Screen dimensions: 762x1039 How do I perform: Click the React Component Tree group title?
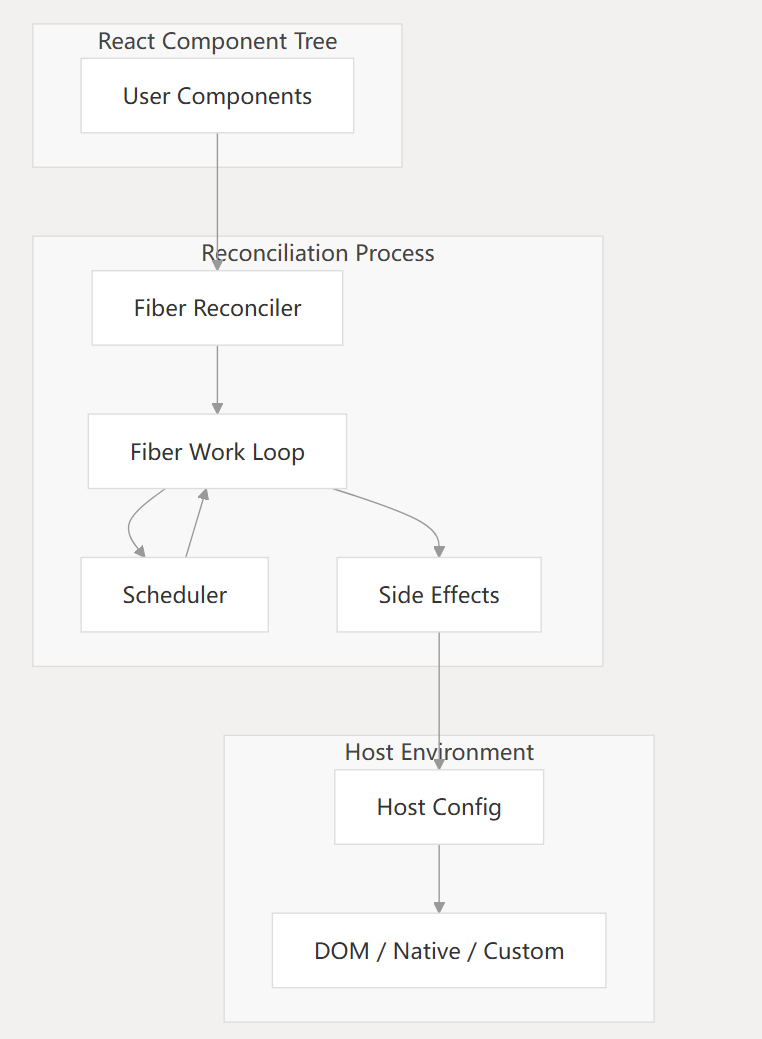(x=217, y=42)
